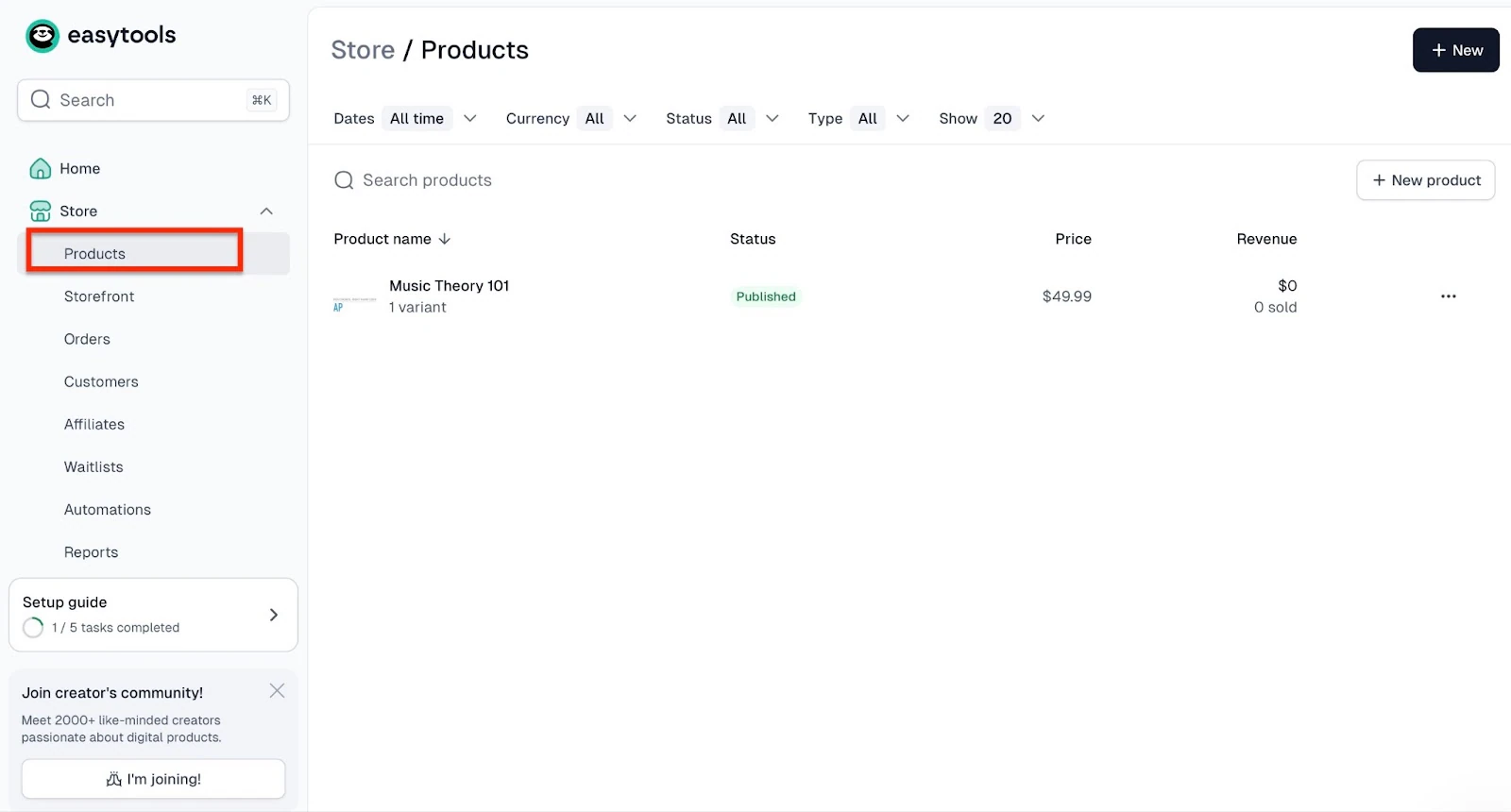Click the dark New button
This screenshot has width=1511, height=812.
1455,50
